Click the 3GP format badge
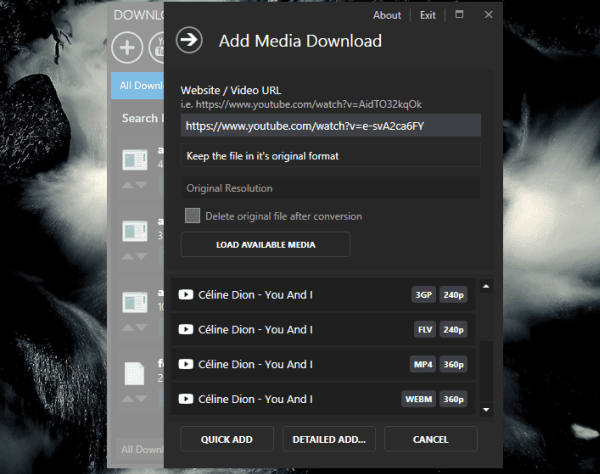The height and width of the screenshot is (474, 600). click(423, 295)
